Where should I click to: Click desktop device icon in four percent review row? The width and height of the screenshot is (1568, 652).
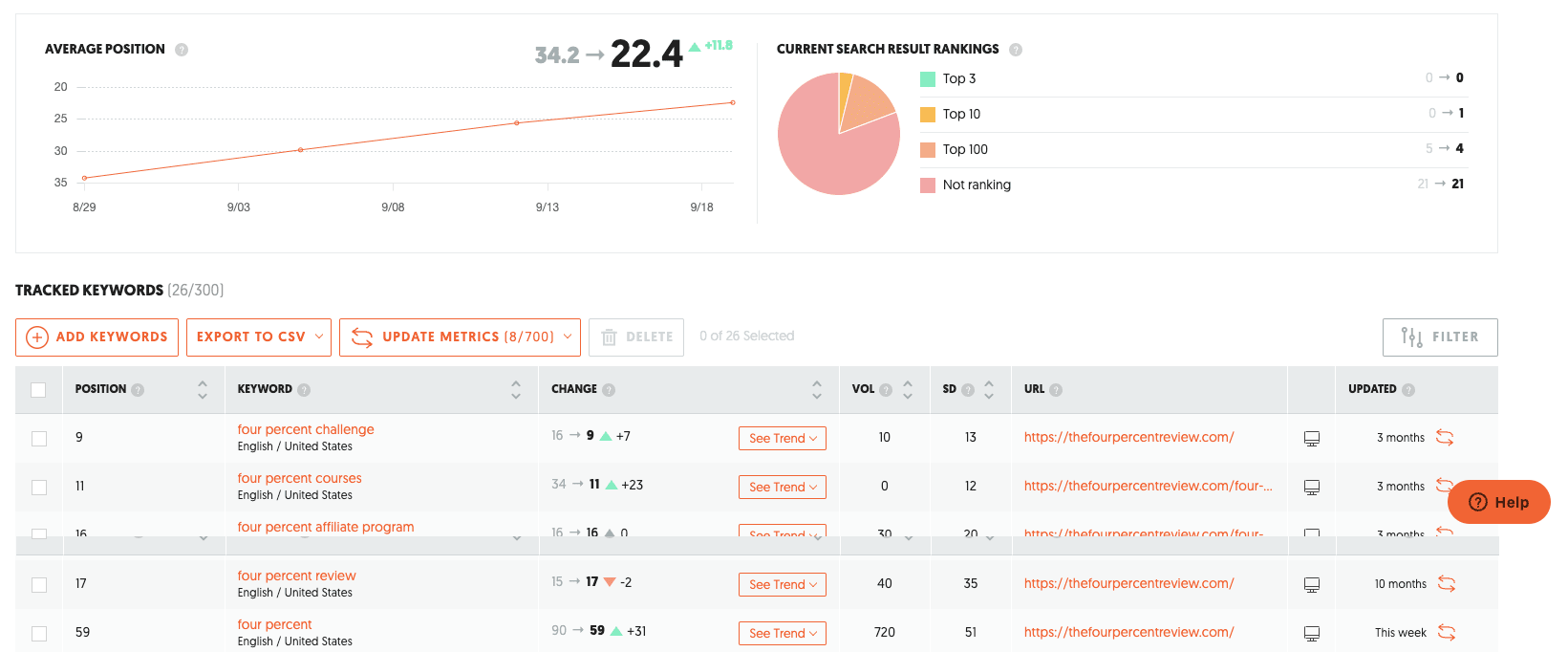click(x=1312, y=585)
